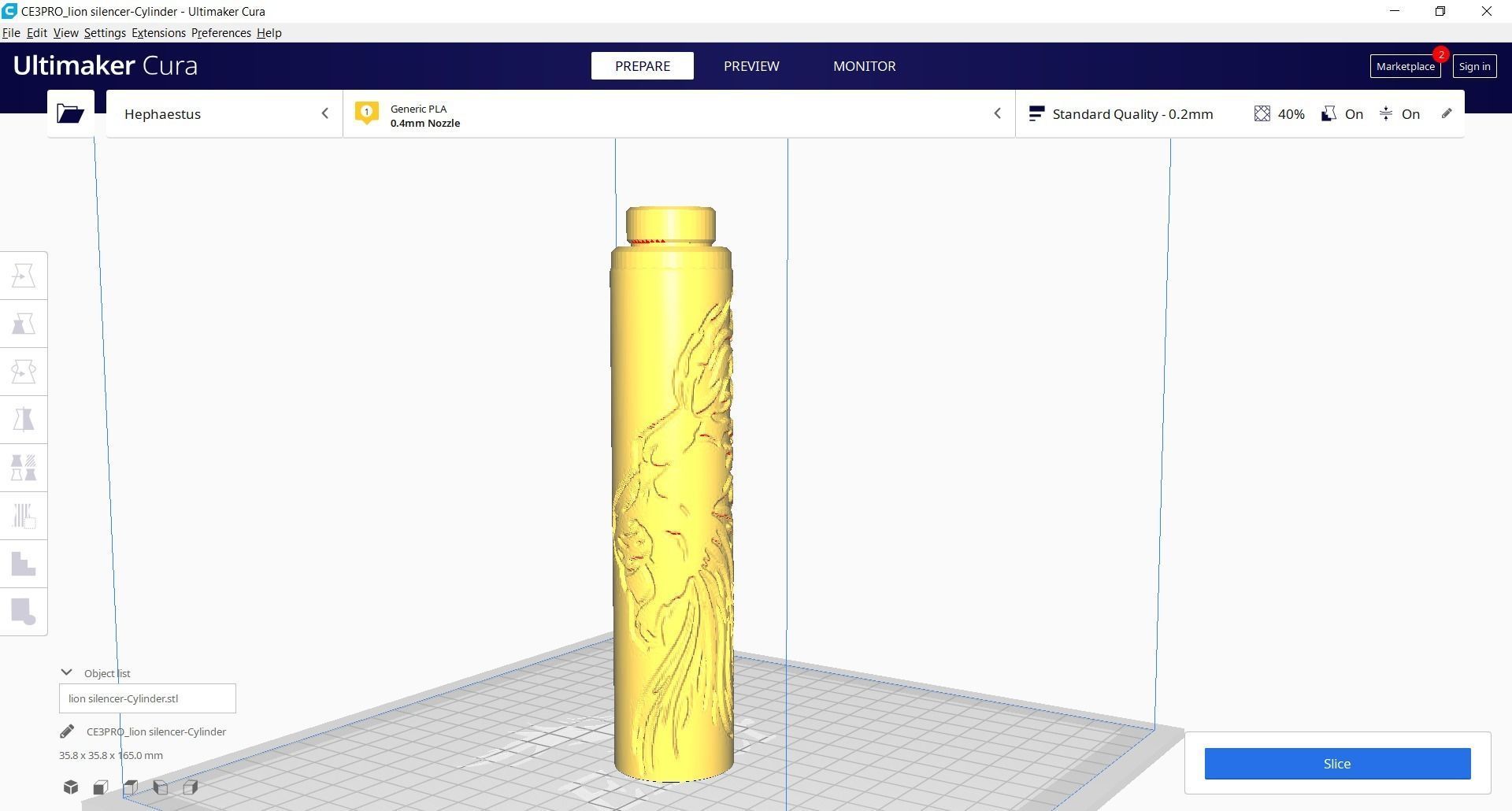
Task: Open the Settings menu
Action: click(x=105, y=33)
